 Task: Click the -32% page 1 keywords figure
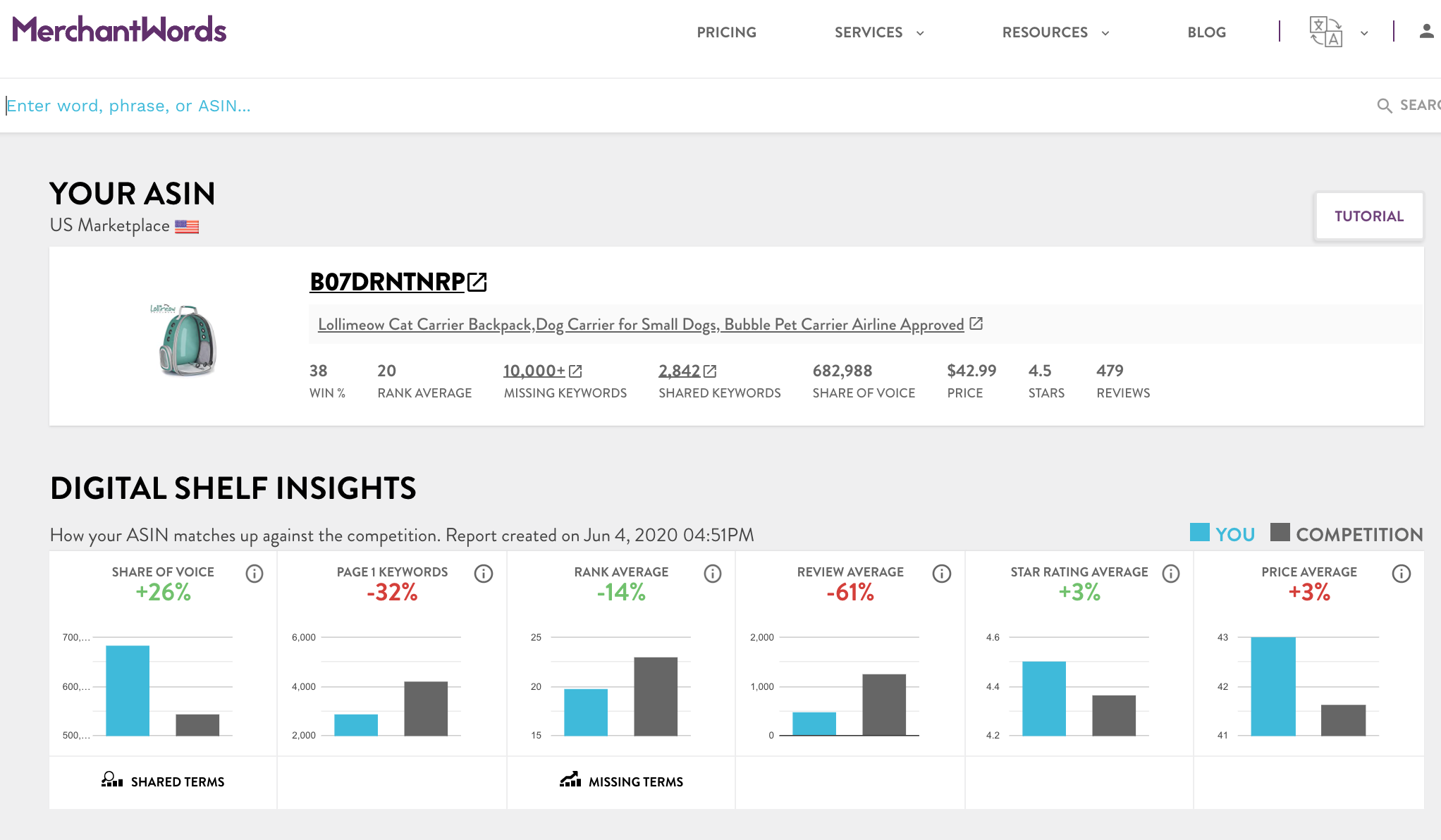(392, 592)
